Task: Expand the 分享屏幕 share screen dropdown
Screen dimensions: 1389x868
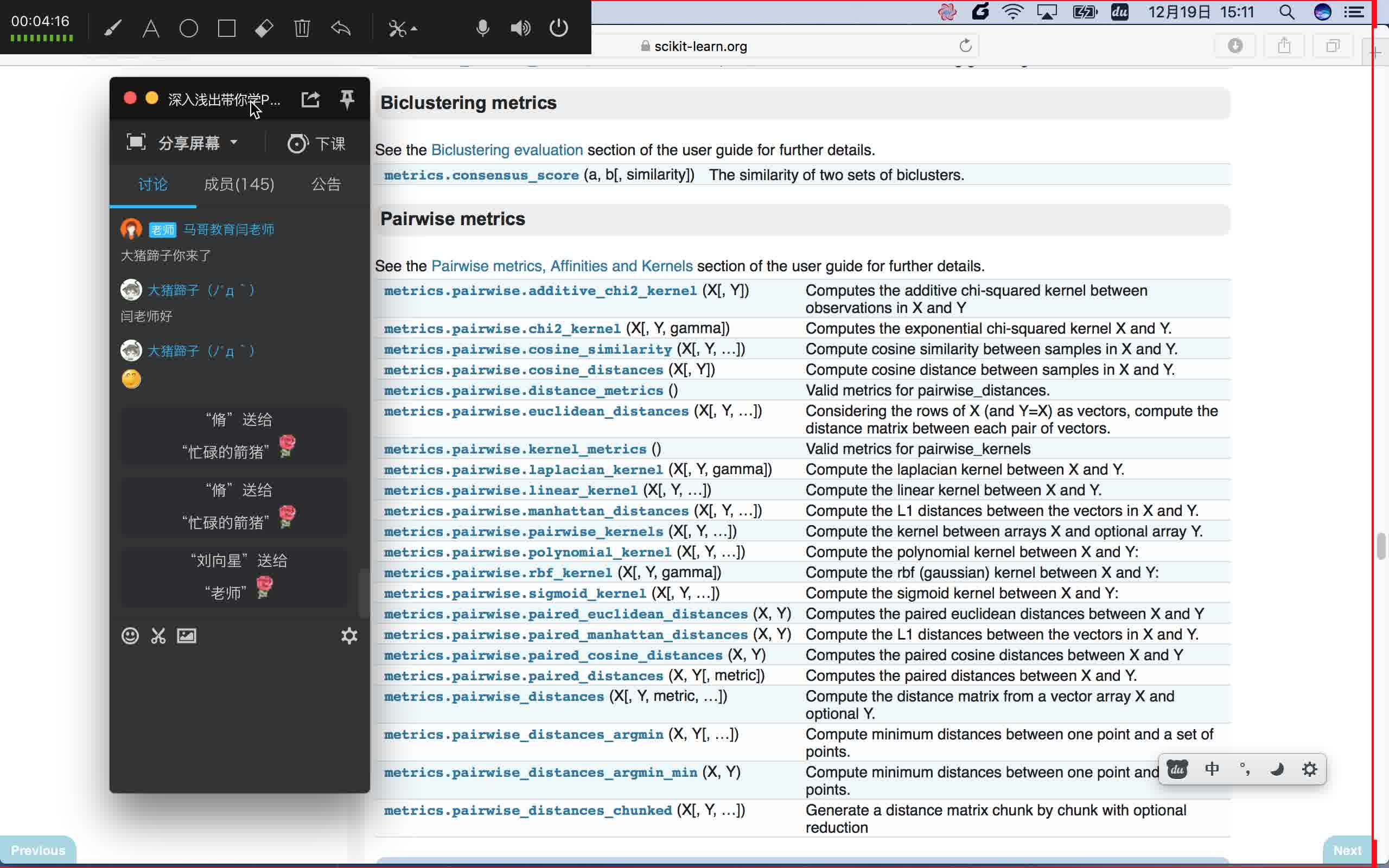Action: click(x=234, y=142)
